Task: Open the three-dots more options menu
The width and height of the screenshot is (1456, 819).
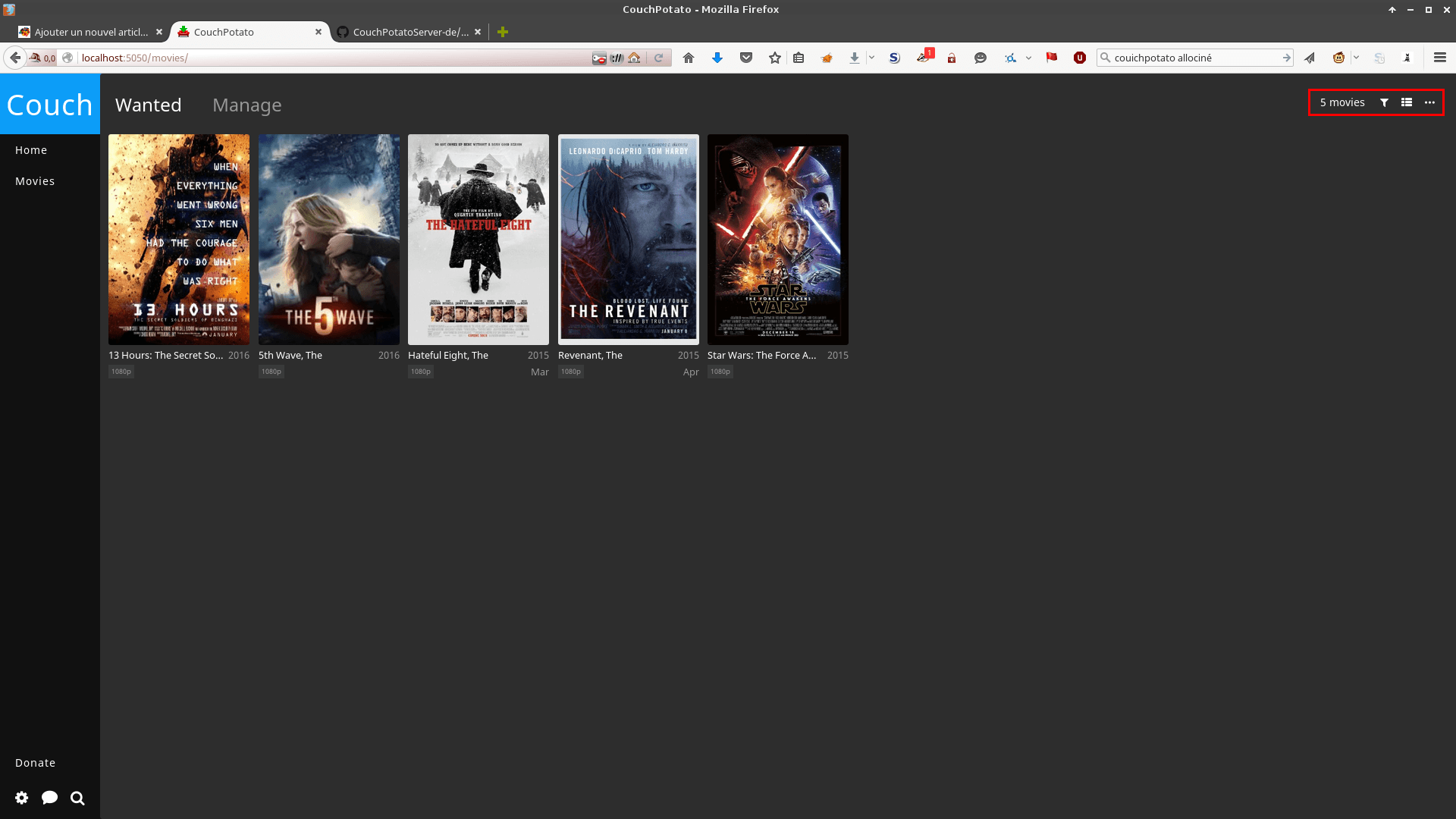Action: click(x=1429, y=102)
